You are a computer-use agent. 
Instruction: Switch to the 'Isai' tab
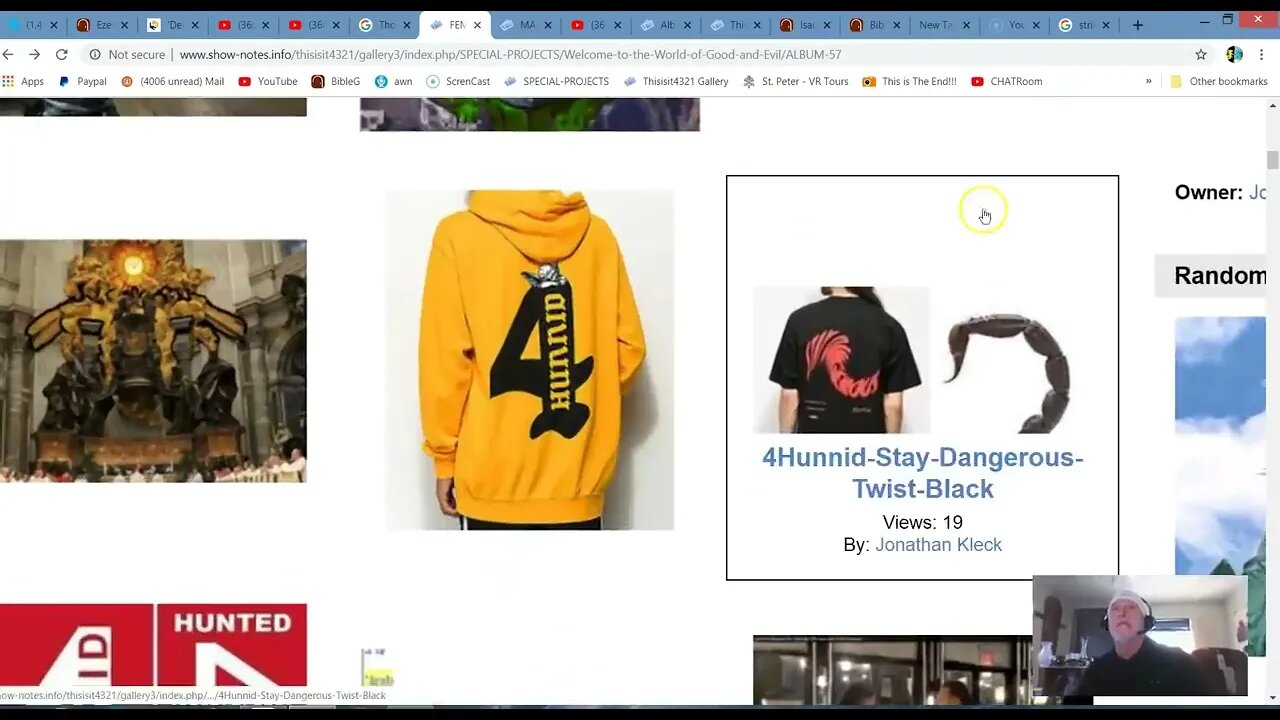tap(806, 25)
